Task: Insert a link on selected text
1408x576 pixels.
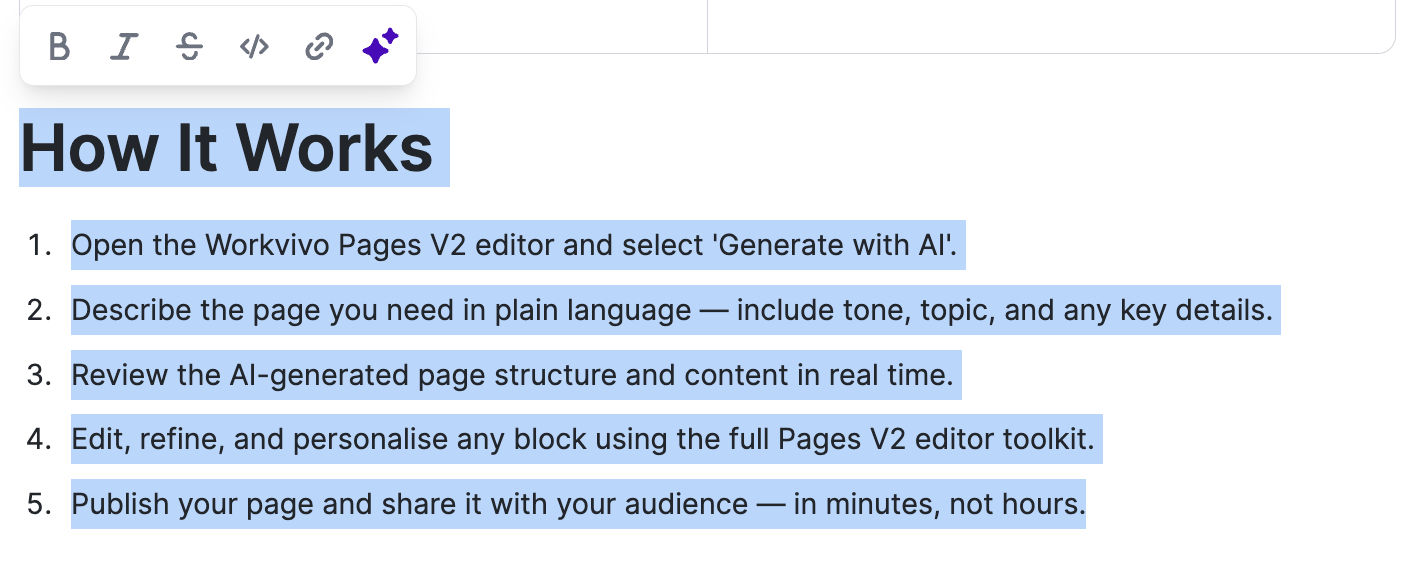Action: [x=318, y=46]
